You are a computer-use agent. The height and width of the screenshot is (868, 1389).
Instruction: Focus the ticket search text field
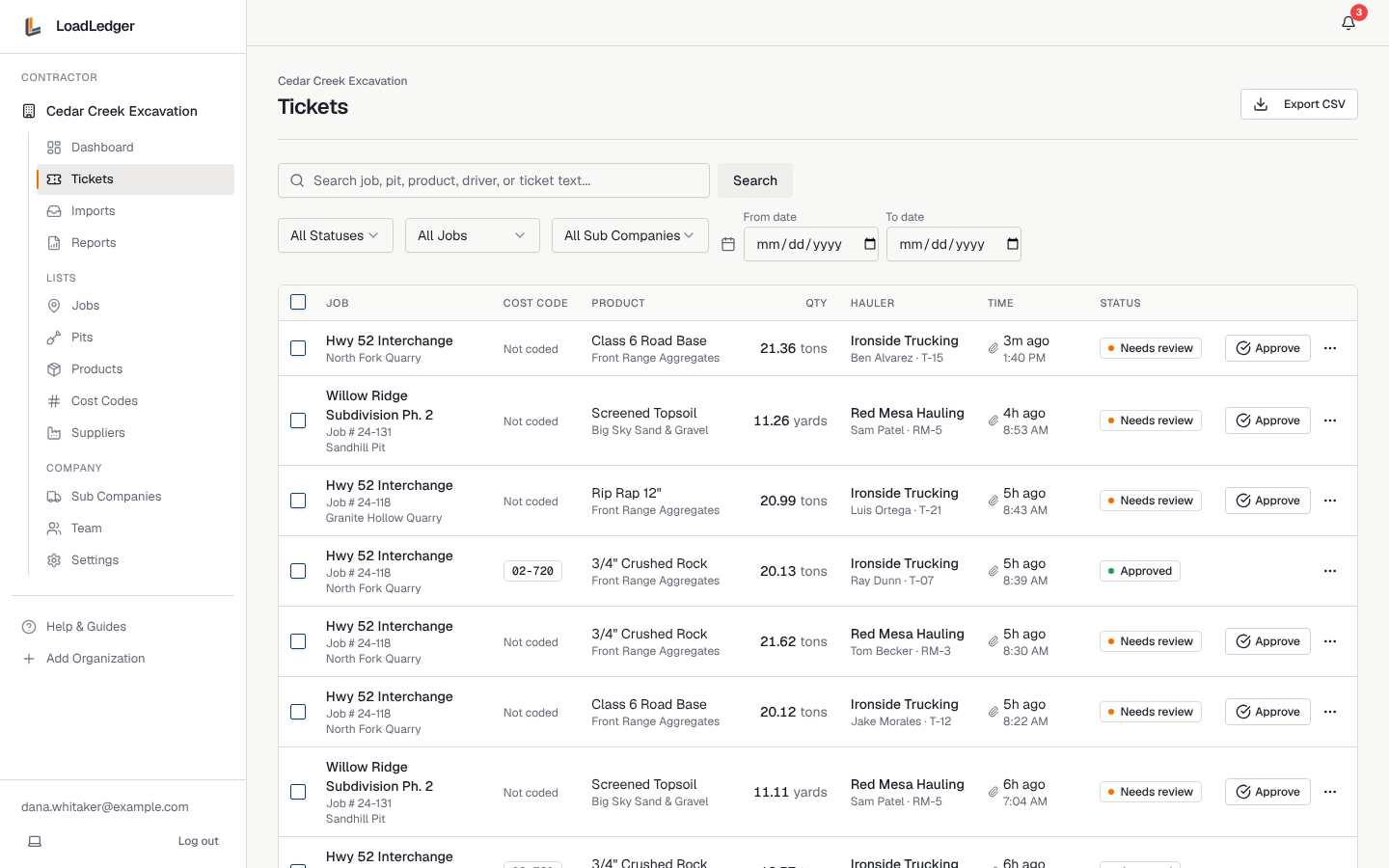[494, 180]
